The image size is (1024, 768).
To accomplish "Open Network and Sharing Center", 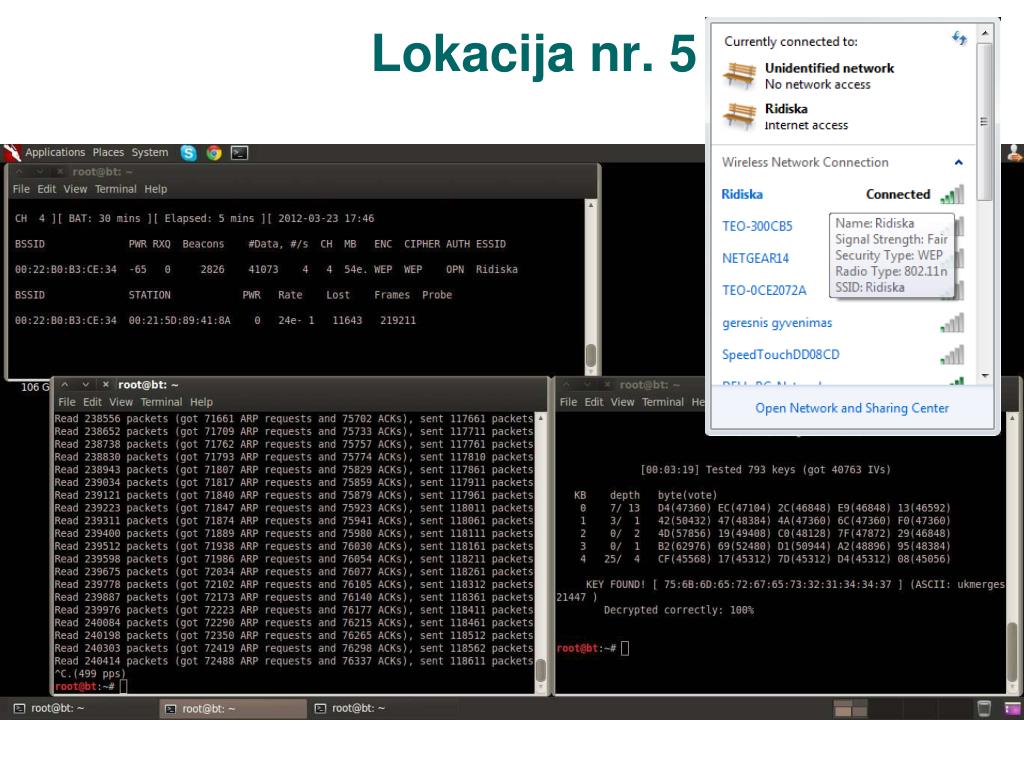I will click(x=852, y=408).
